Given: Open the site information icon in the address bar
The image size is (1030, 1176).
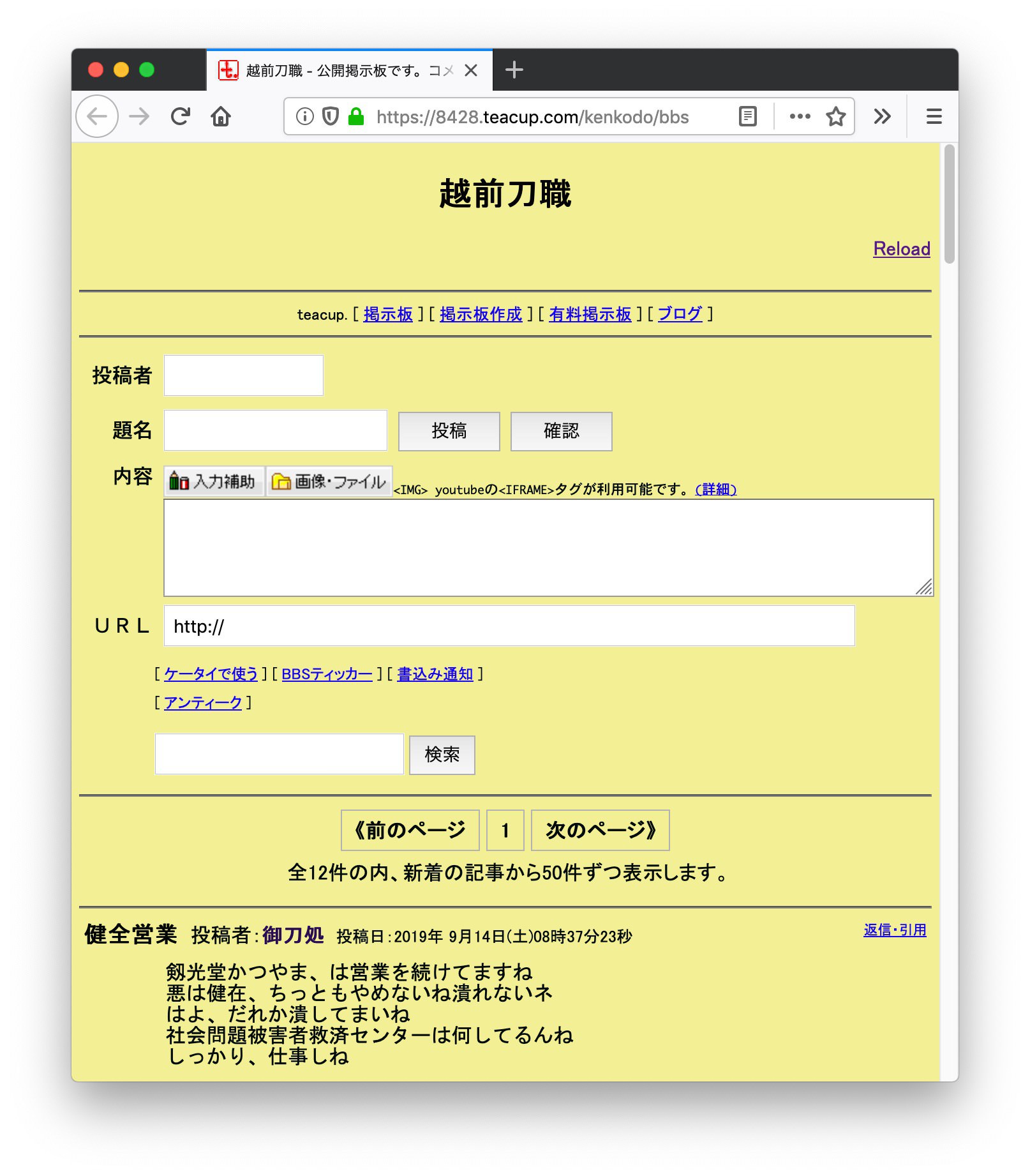Looking at the screenshot, I should click(305, 116).
